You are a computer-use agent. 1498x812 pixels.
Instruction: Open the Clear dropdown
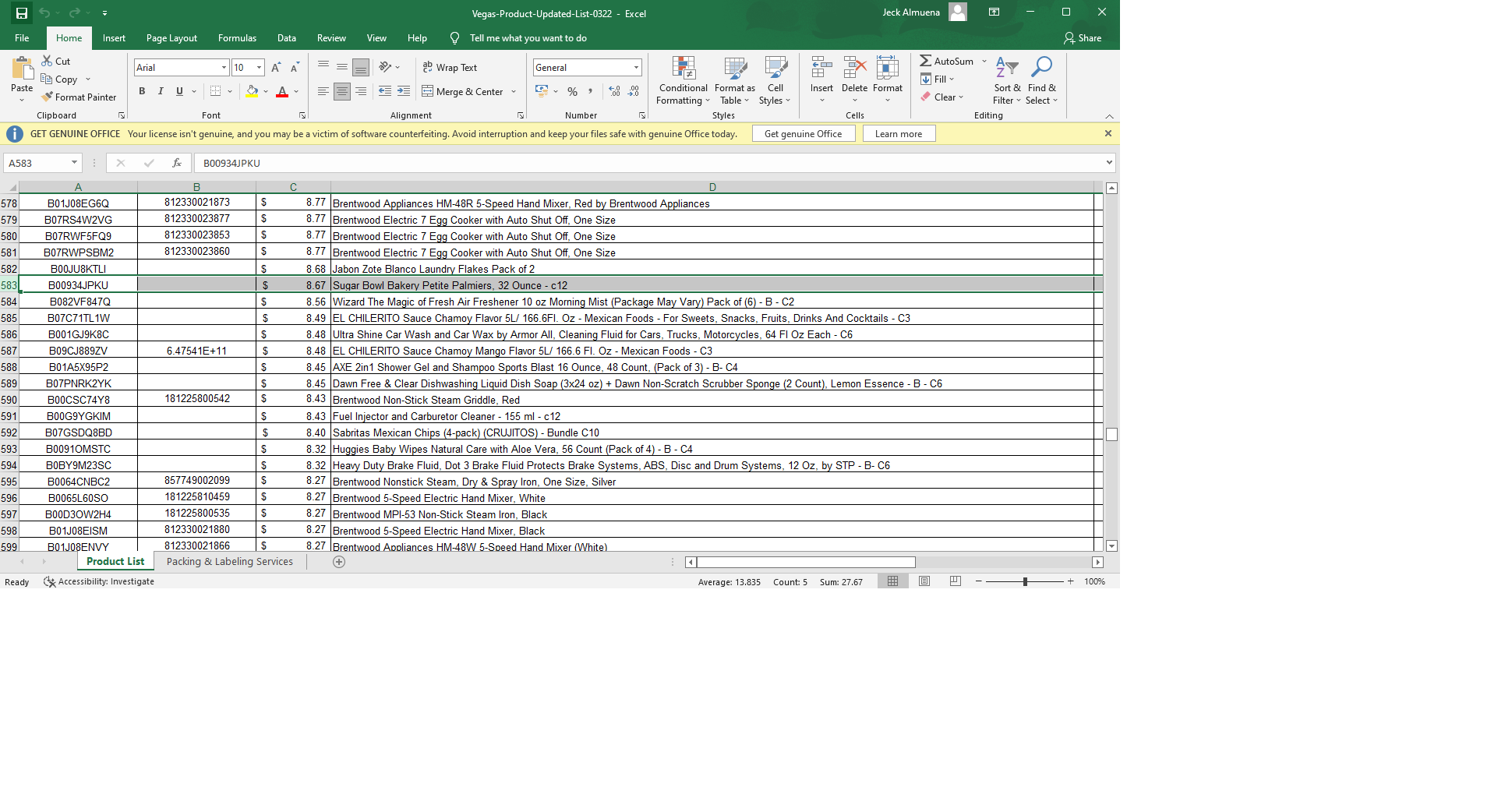click(942, 97)
